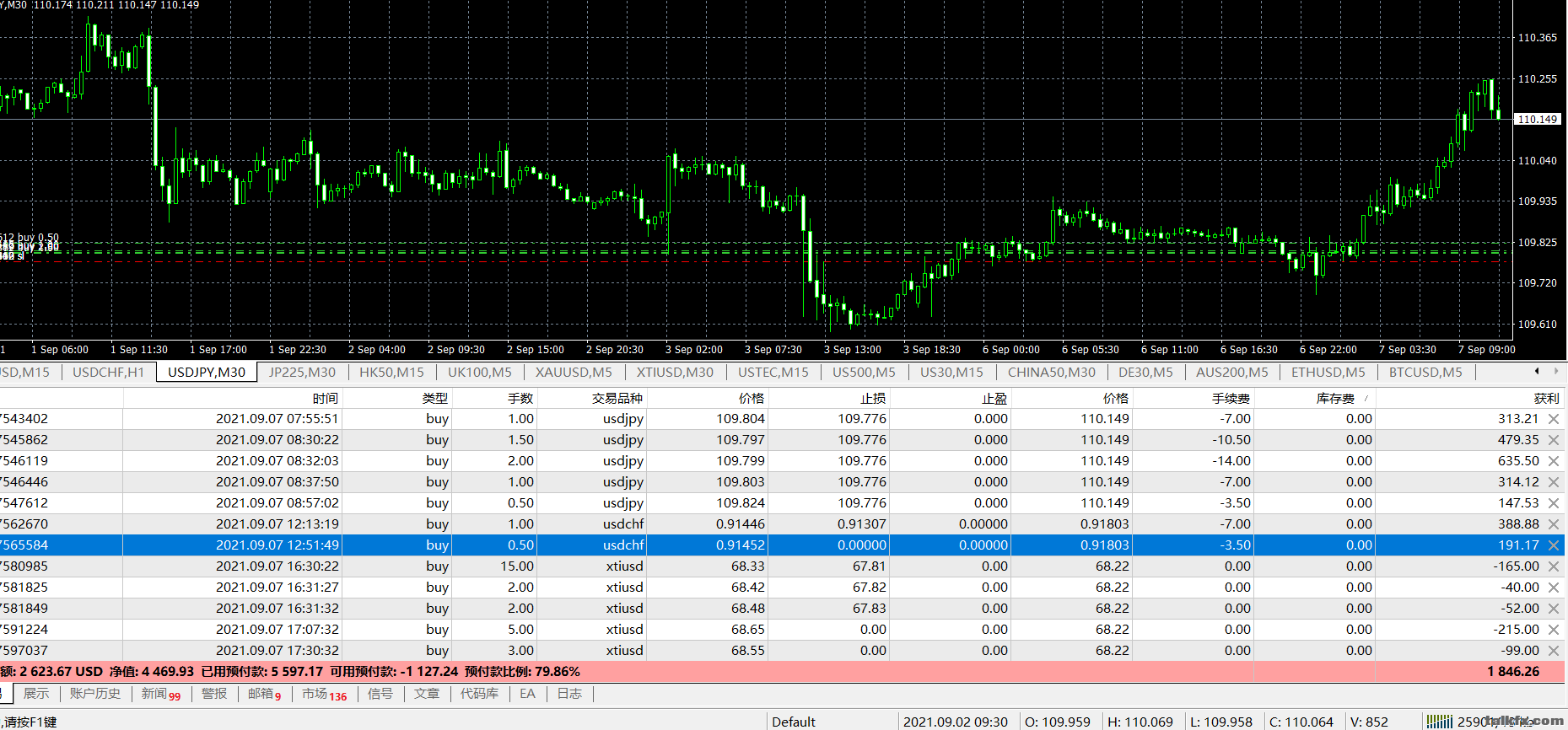This screenshot has width=1568, height=730.
Task: Close order 546446 with the X icon
Action: point(1554,482)
